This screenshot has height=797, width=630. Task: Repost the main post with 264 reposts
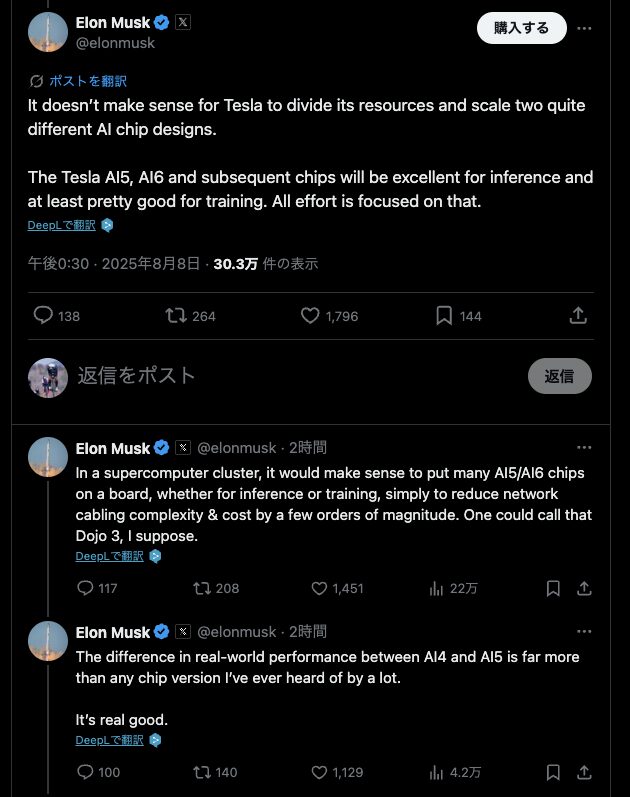[177, 316]
